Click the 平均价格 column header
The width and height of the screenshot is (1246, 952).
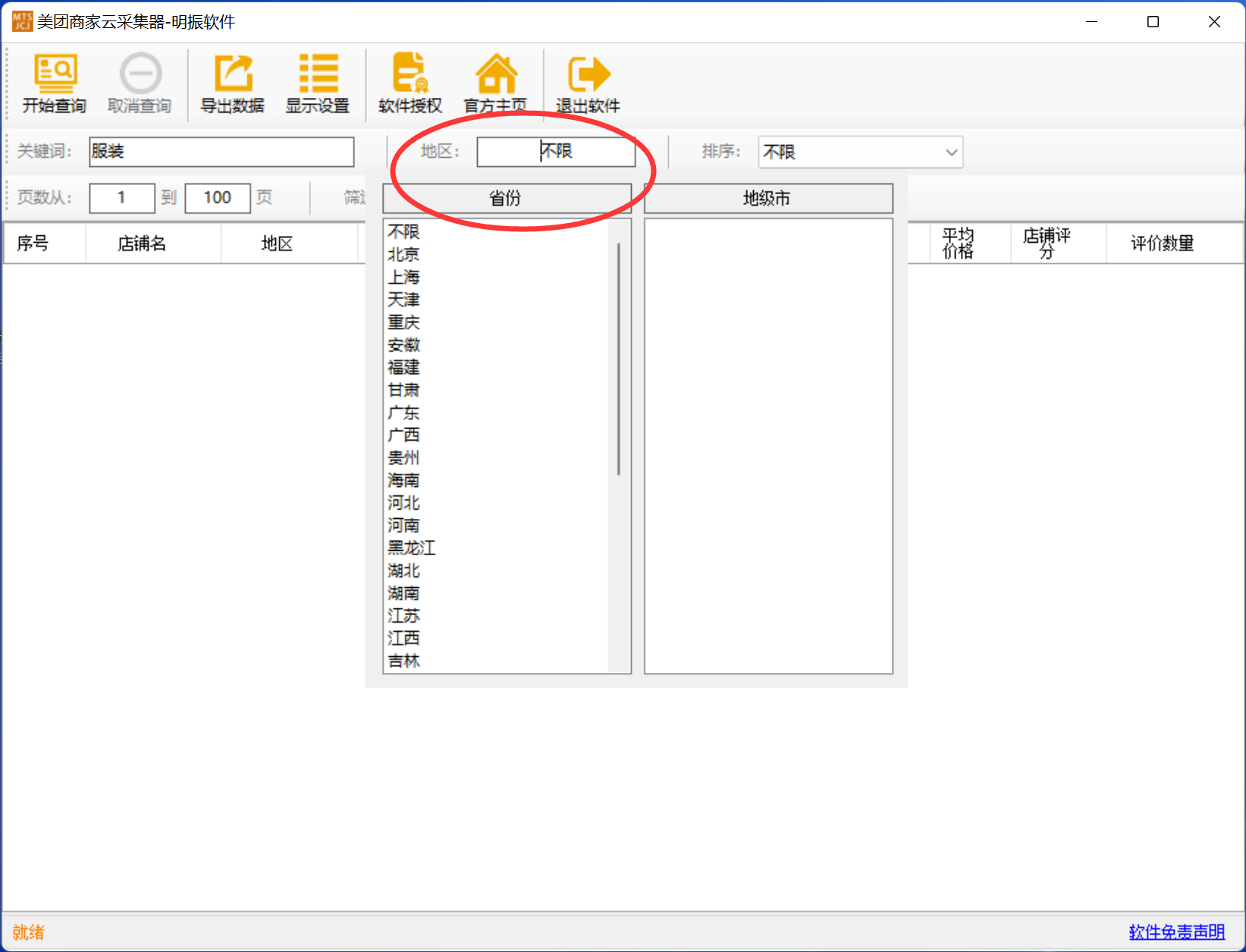click(970, 243)
